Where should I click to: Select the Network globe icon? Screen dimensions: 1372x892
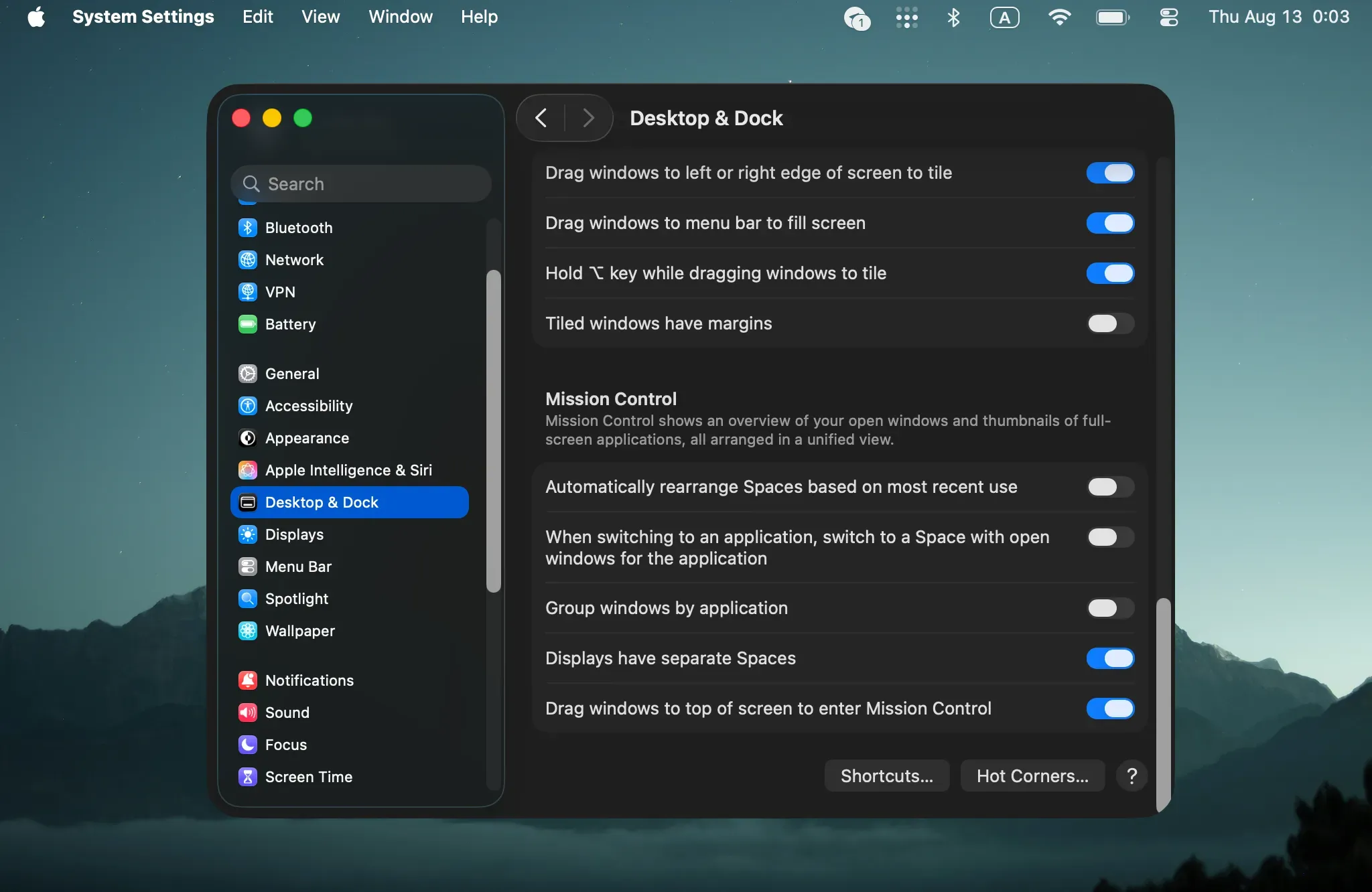[x=248, y=260]
